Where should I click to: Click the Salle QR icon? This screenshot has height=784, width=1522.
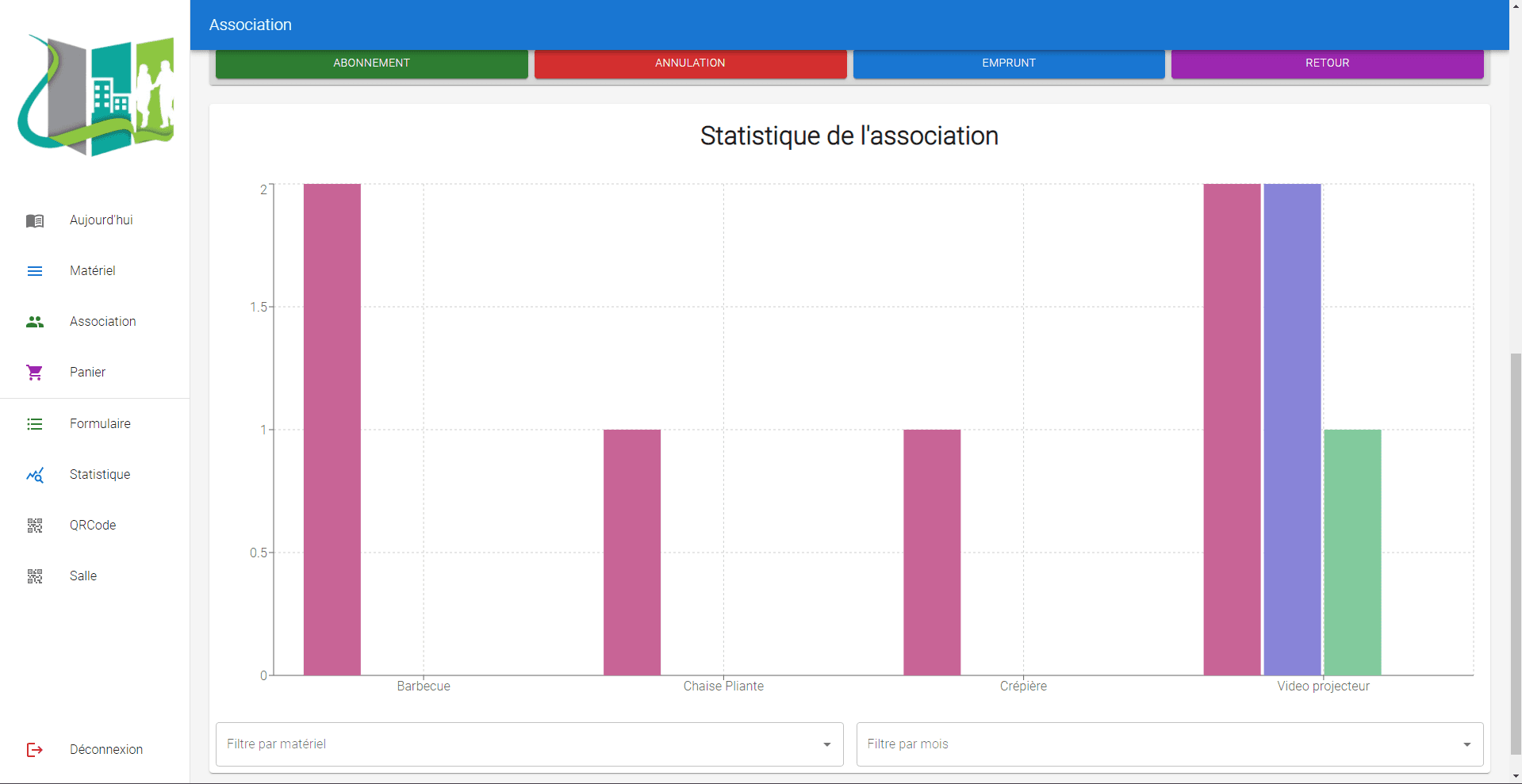pos(35,576)
